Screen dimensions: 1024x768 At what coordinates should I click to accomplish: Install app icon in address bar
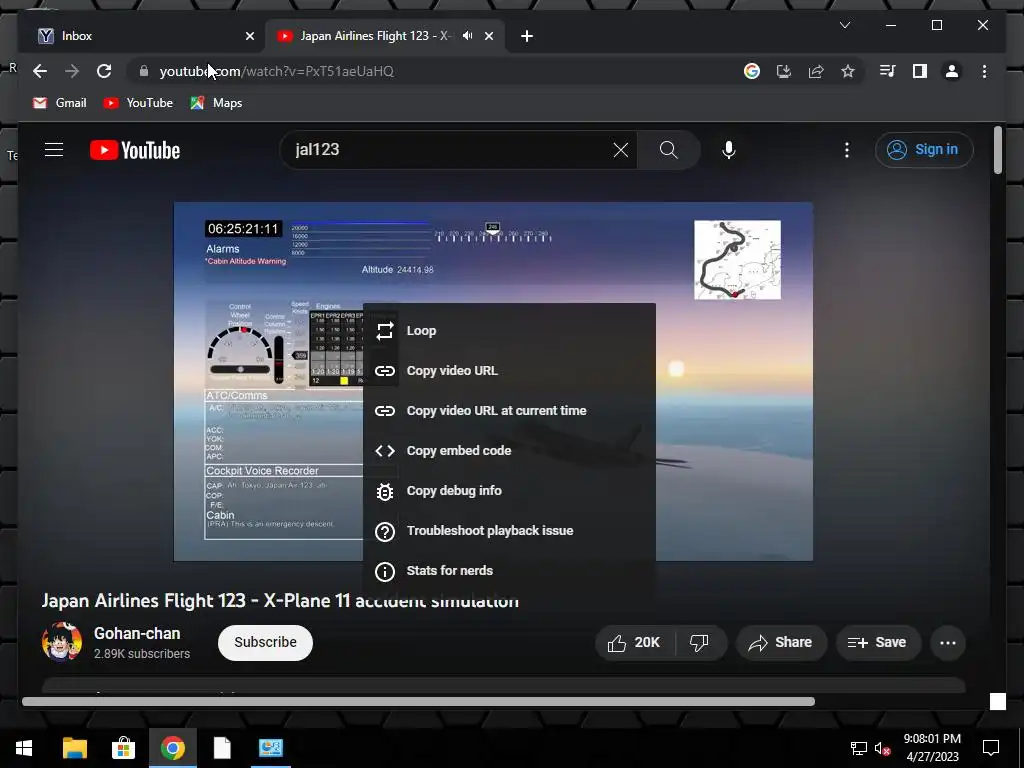point(784,71)
